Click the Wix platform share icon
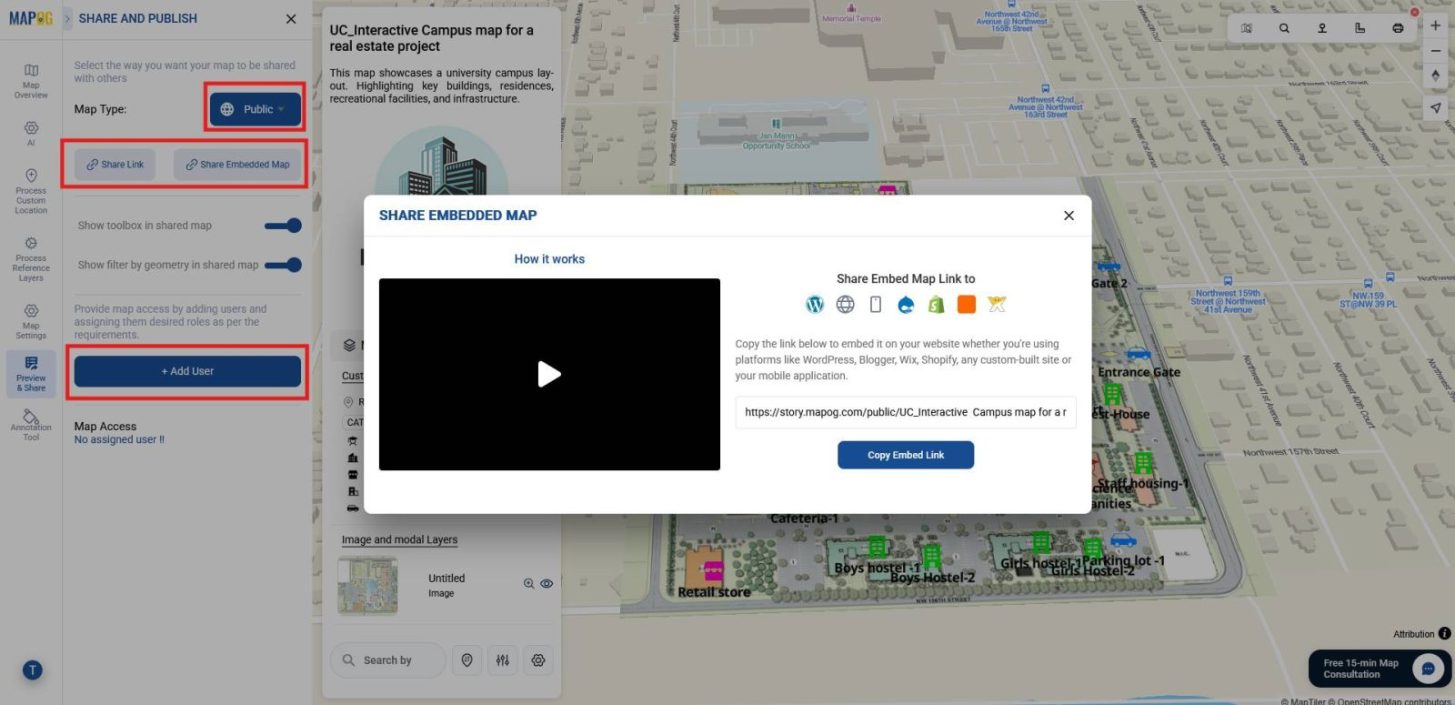Image resolution: width=1455 pixels, height=705 pixels. 996,304
